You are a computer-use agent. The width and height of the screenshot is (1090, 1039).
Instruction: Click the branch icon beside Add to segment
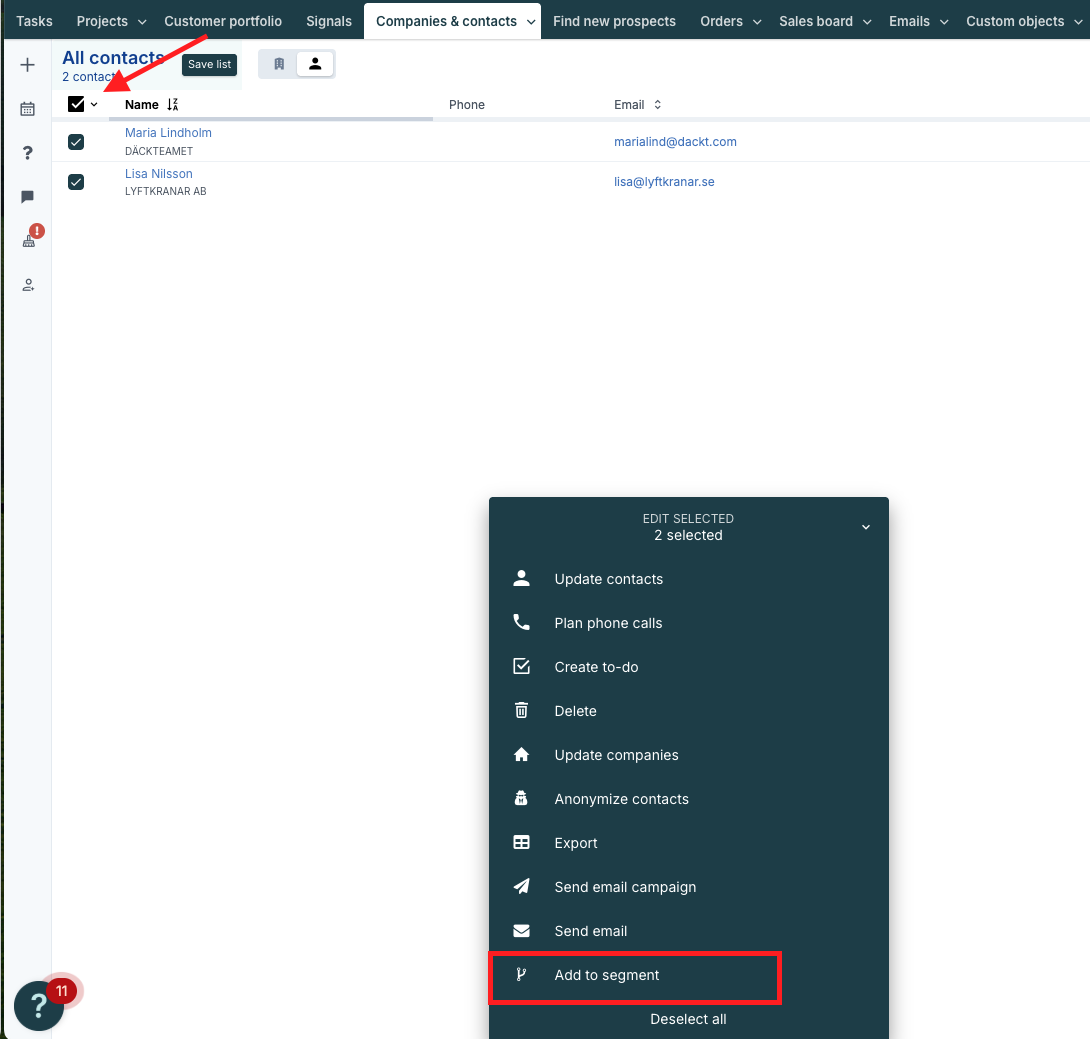coord(521,974)
